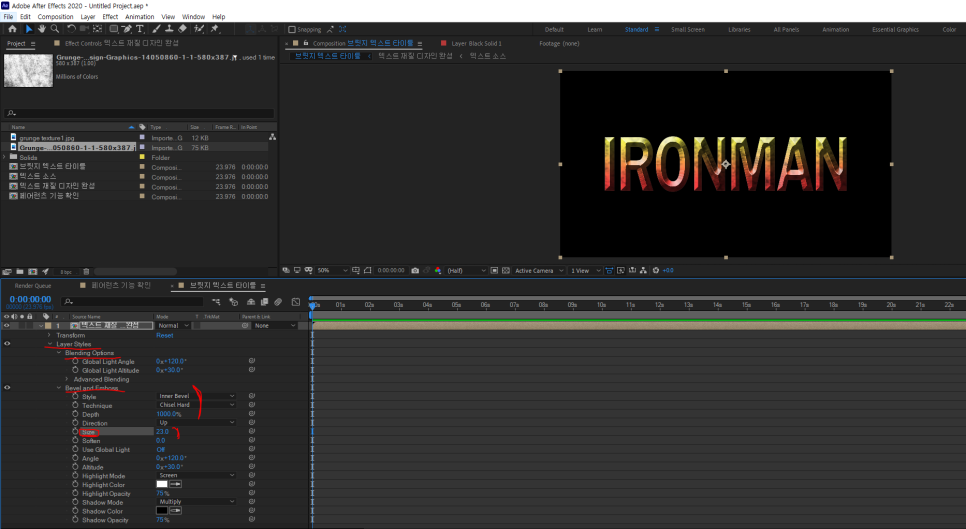Click the Depth value 1000.0%
The height and width of the screenshot is (529, 966).
(168, 414)
